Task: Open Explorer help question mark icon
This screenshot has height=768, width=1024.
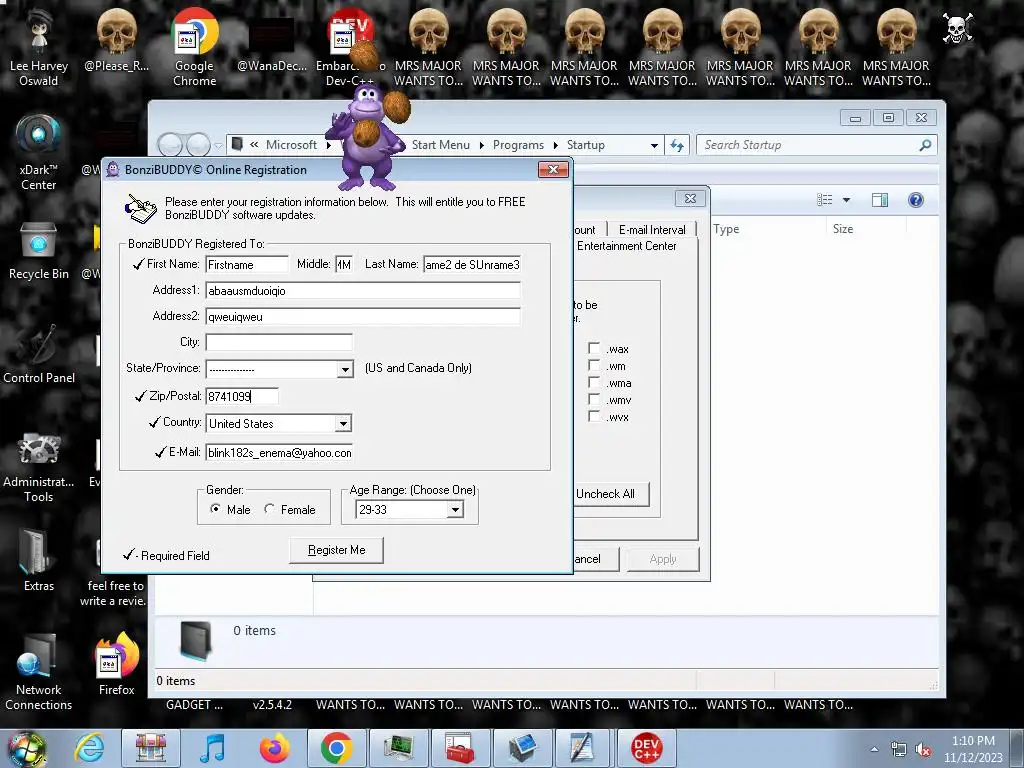Action: point(916,200)
